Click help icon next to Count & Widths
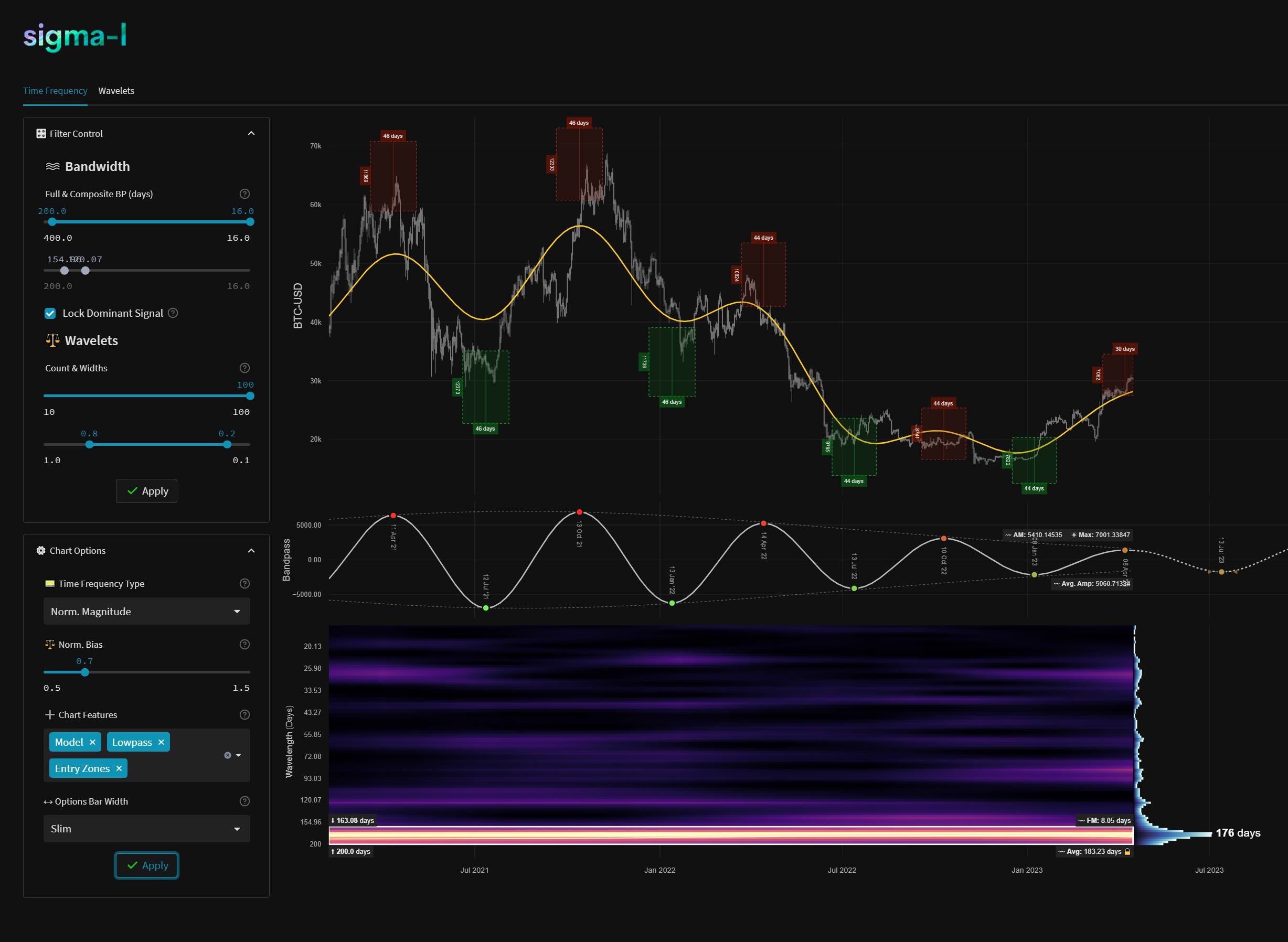 (244, 368)
